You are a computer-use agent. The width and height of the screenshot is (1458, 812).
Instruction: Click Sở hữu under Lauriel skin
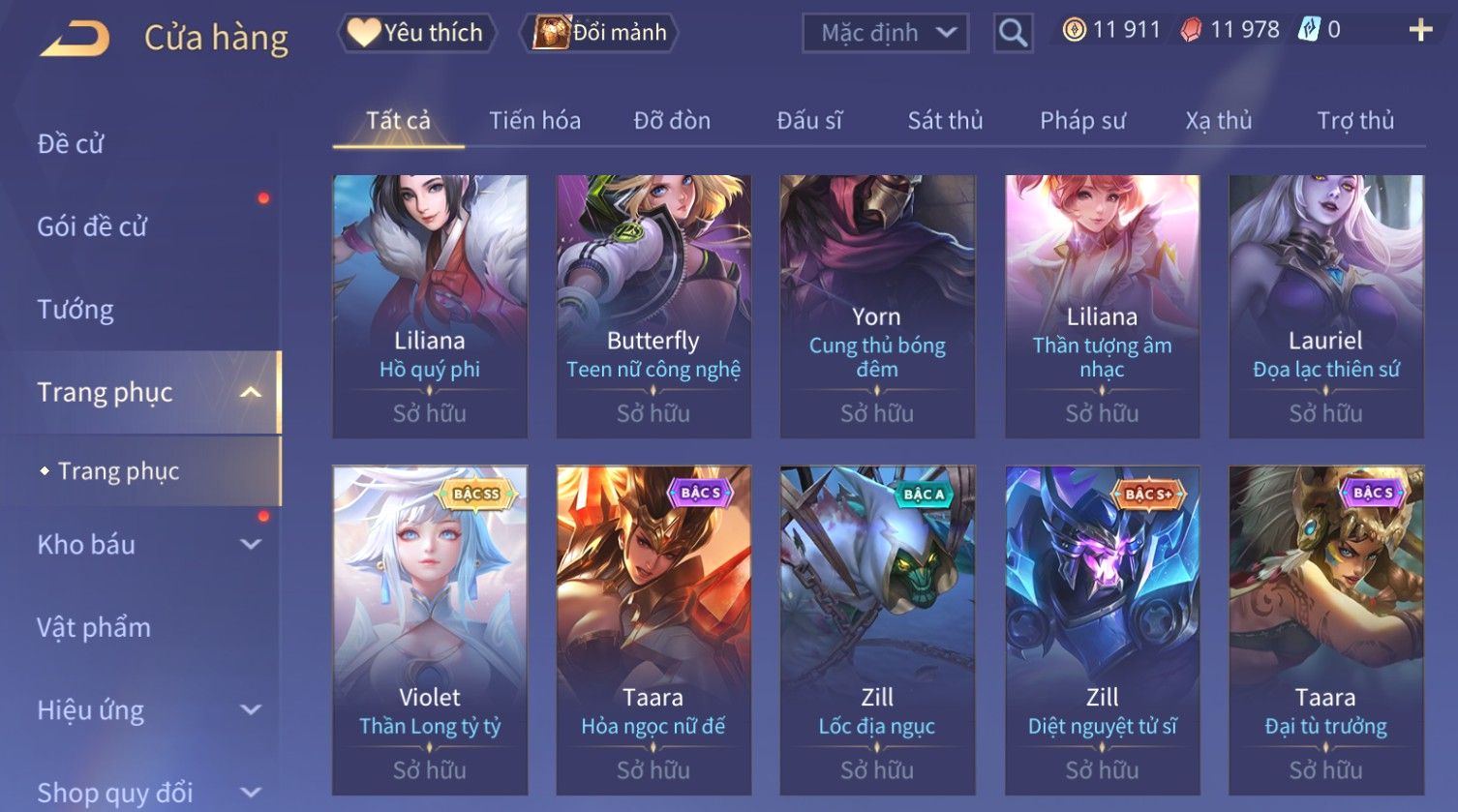(1325, 413)
